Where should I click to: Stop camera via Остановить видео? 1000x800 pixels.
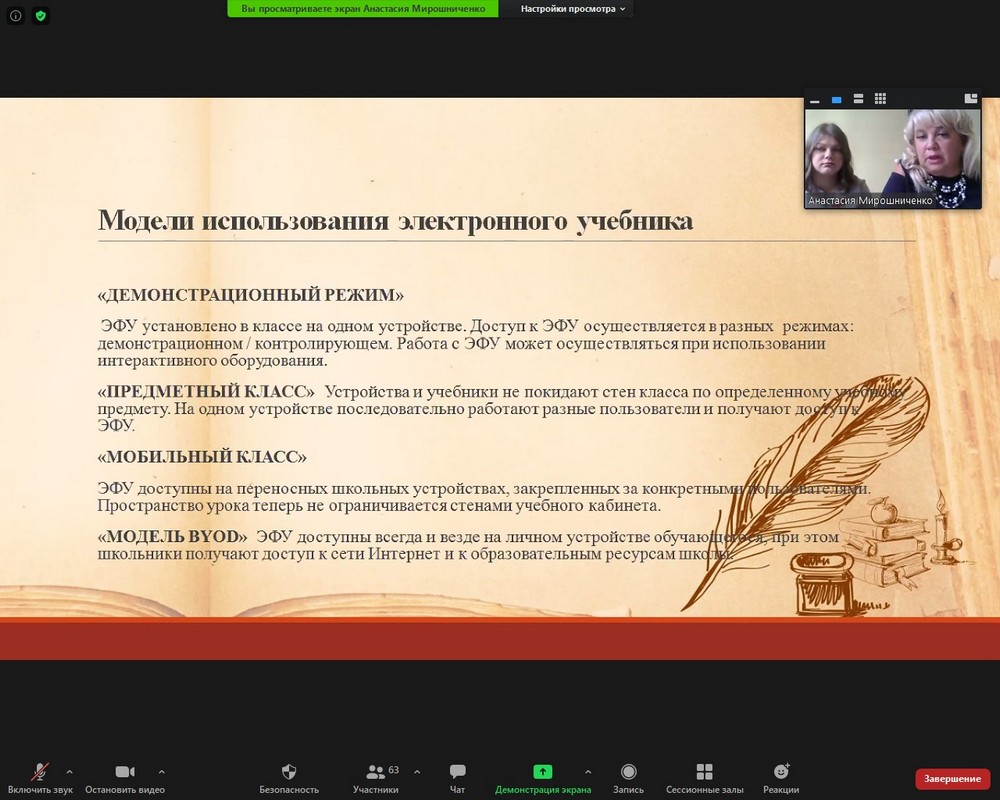(125, 777)
